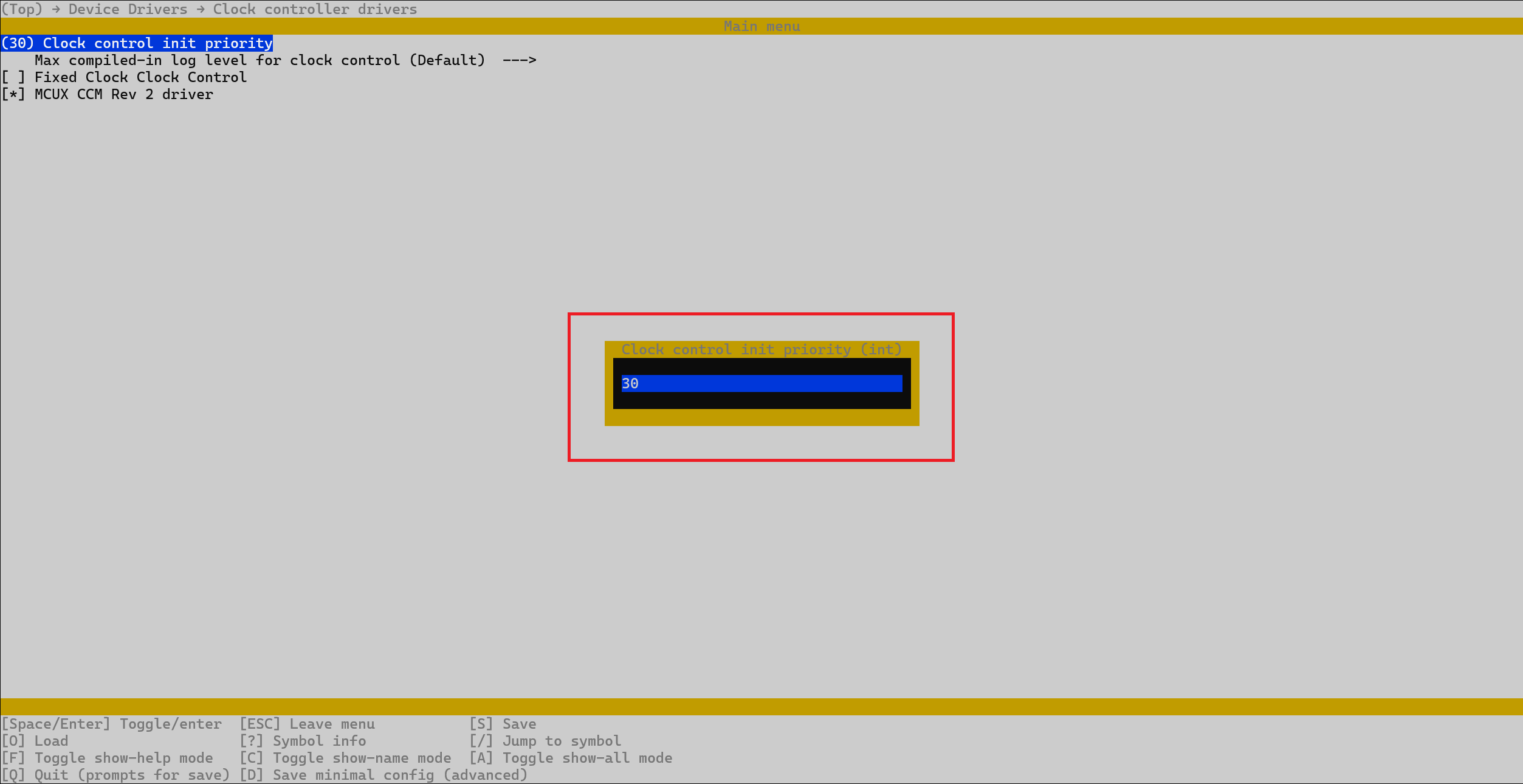
Task: Focus the priority value input field containing 30
Action: (x=761, y=383)
